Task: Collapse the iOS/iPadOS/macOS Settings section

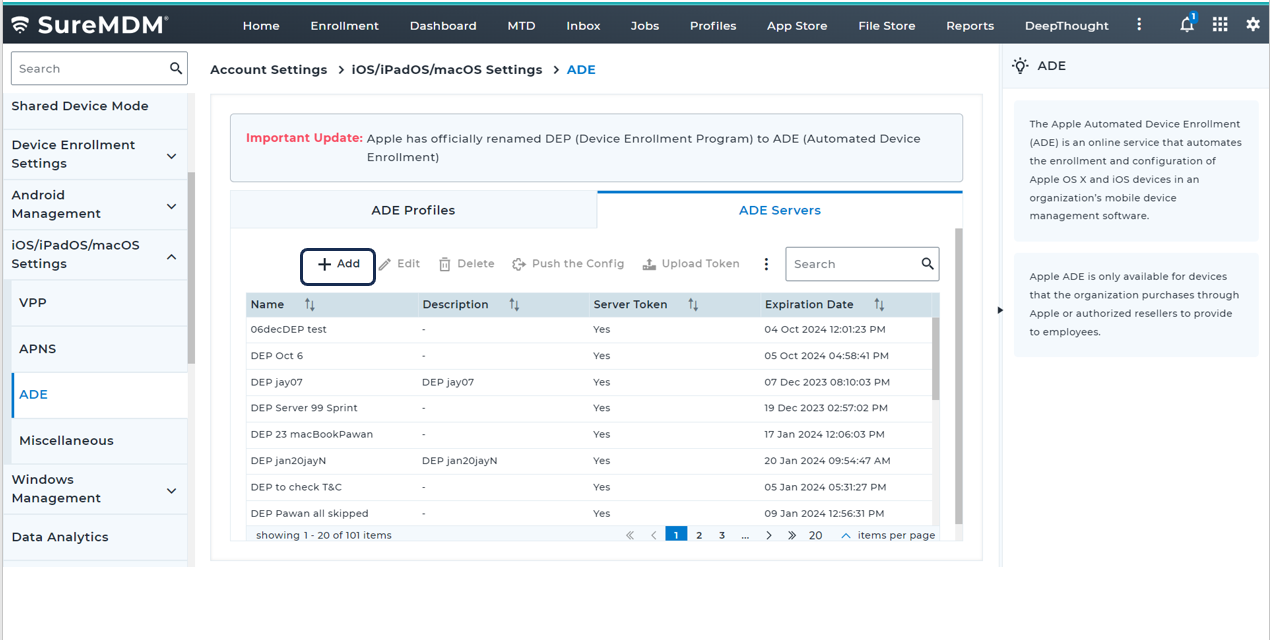Action: point(171,256)
